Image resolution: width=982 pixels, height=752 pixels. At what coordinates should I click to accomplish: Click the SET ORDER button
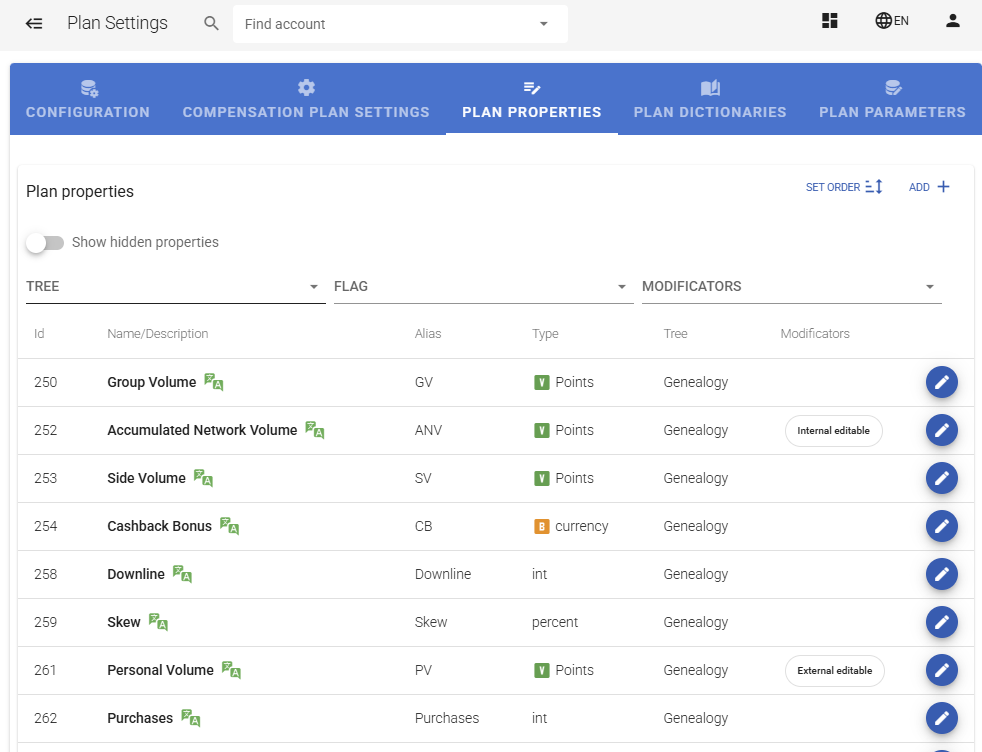coord(844,187)
